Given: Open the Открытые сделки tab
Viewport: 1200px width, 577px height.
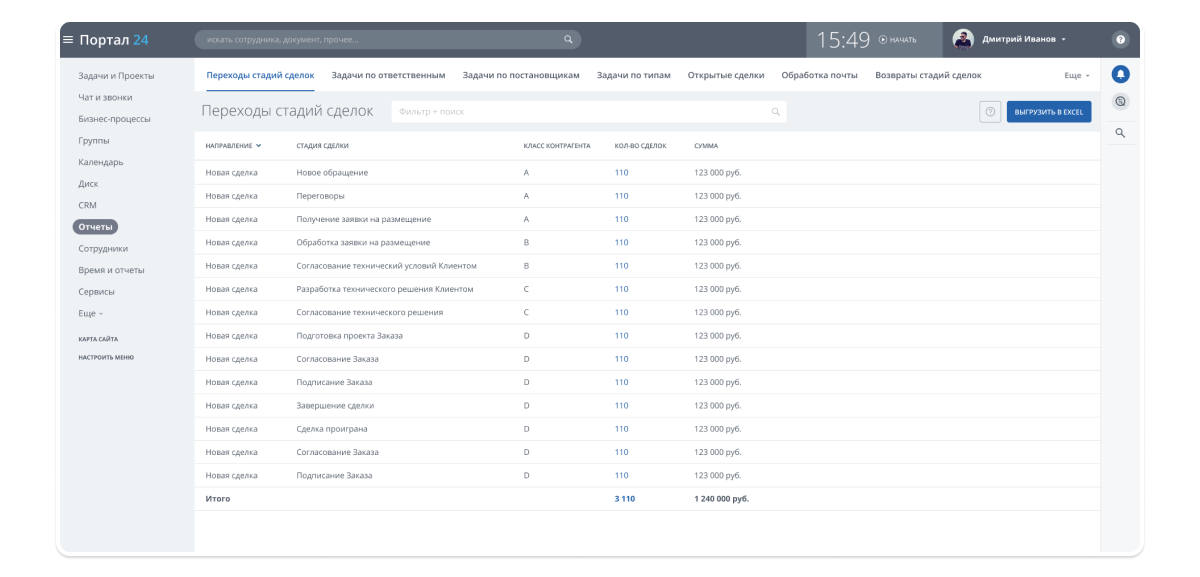Looking at the screenshot, I should click(726, 75).
